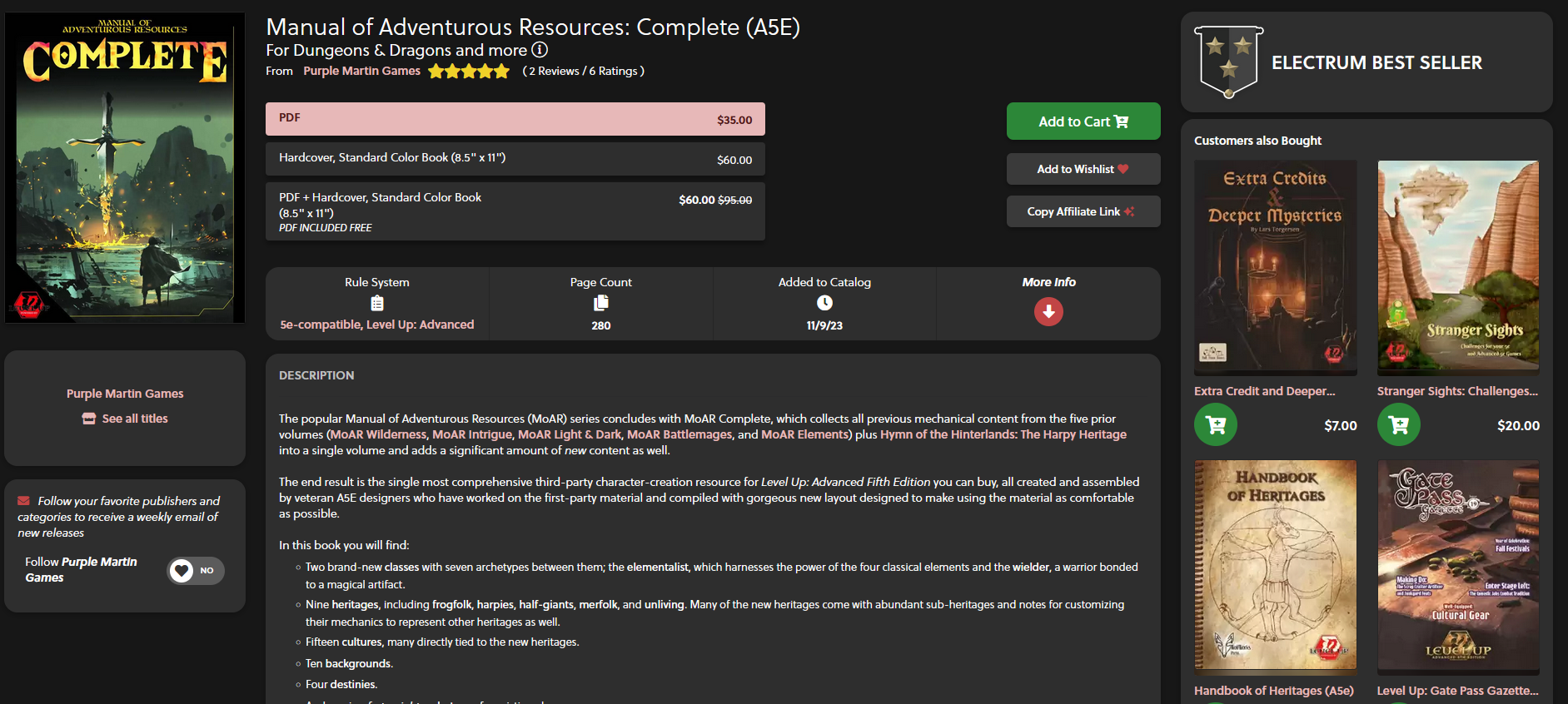The width and height of the screenshot is (1568, 704).
Task: Open Handbook of Heritages (A5e) title link
Action: (x=1274, y=691)
